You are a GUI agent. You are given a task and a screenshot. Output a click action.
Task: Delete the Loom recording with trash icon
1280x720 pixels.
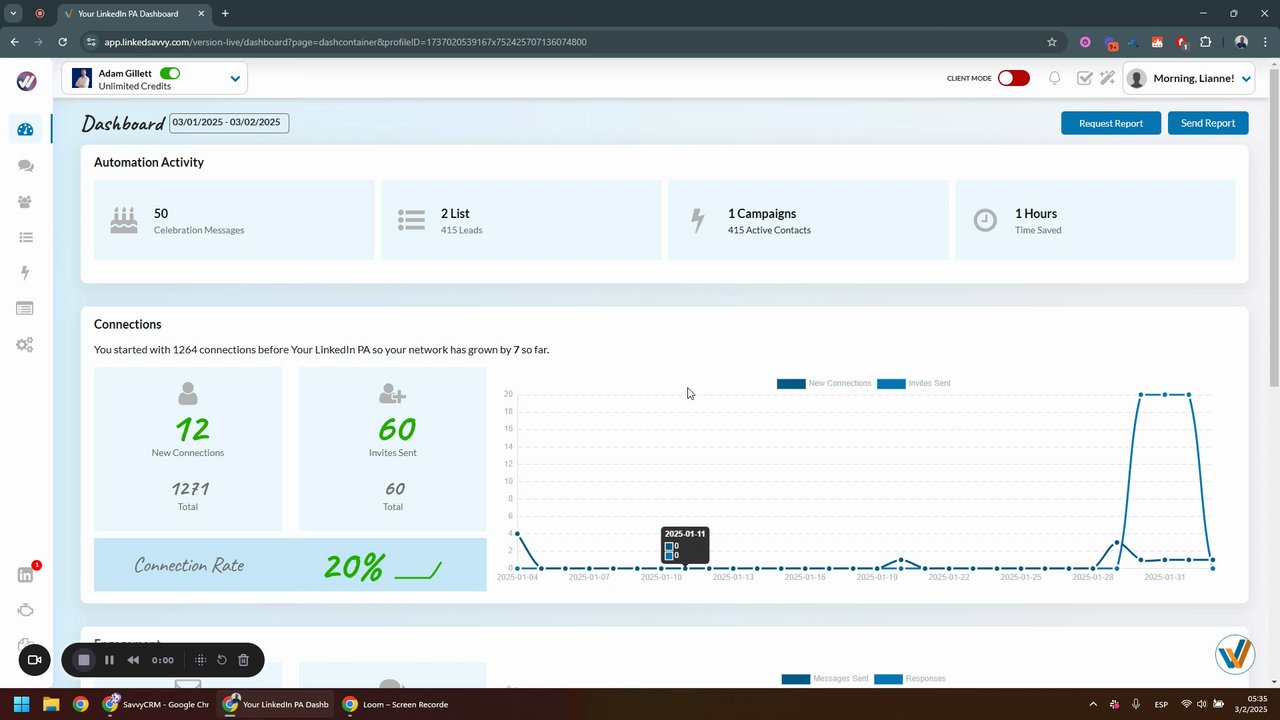(x=243, y=660)
